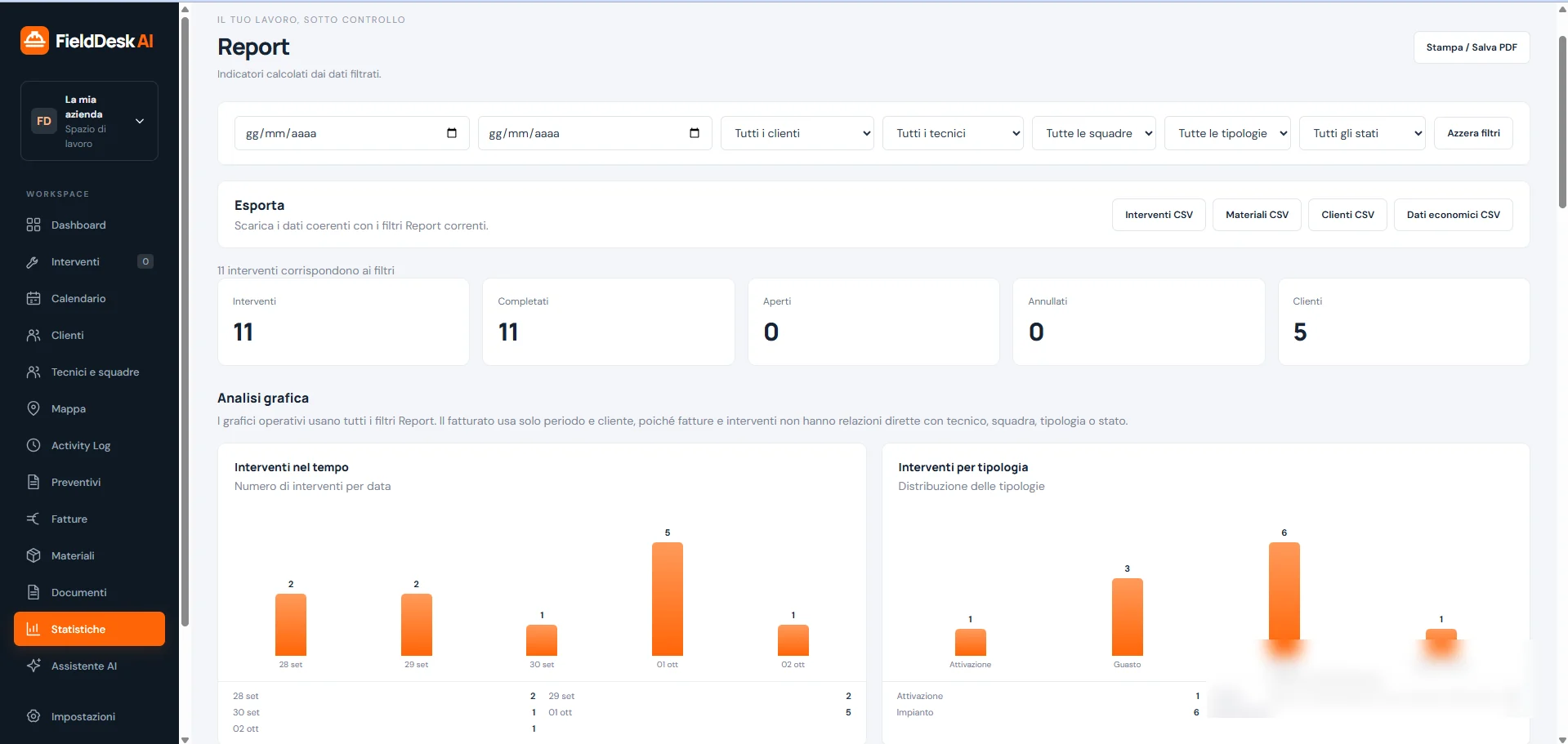Open Mappa menu item

89,408
